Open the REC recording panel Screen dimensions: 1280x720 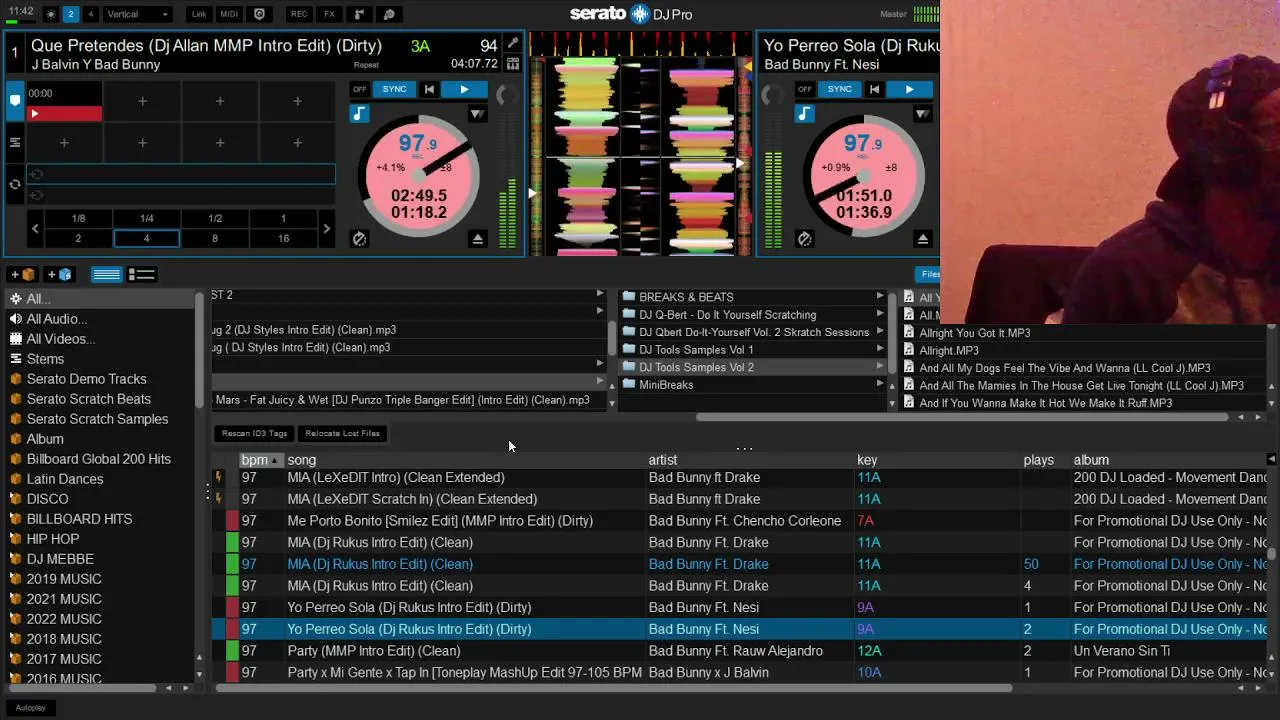tap(299, 14)
